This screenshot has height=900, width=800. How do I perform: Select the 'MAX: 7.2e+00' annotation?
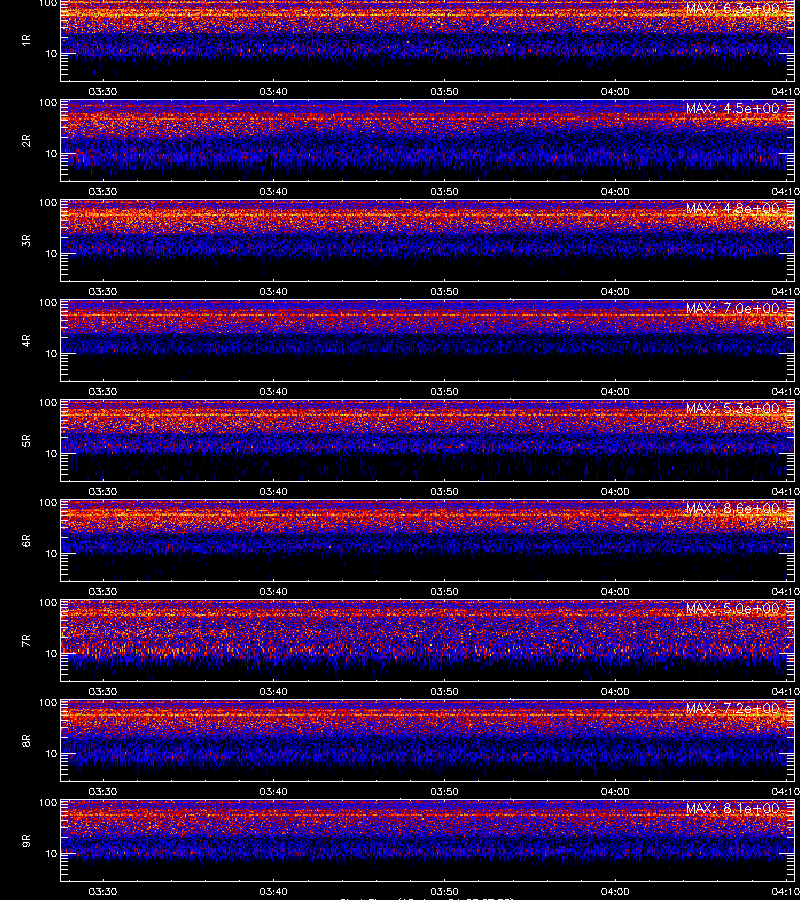coord(732,709)
